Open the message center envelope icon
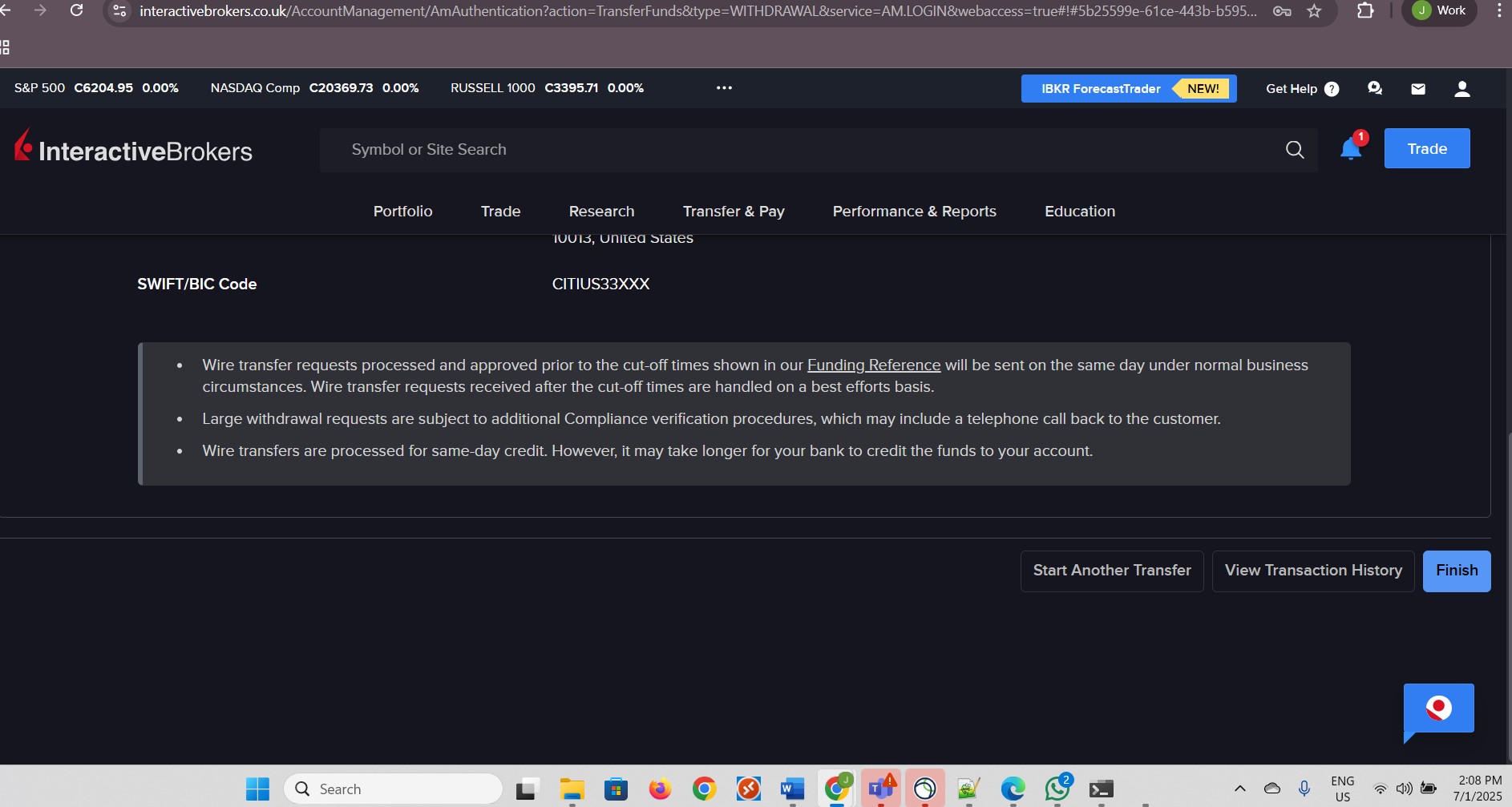Image resolution: width=1512 pixels, height=807 pixels. 1418,89
